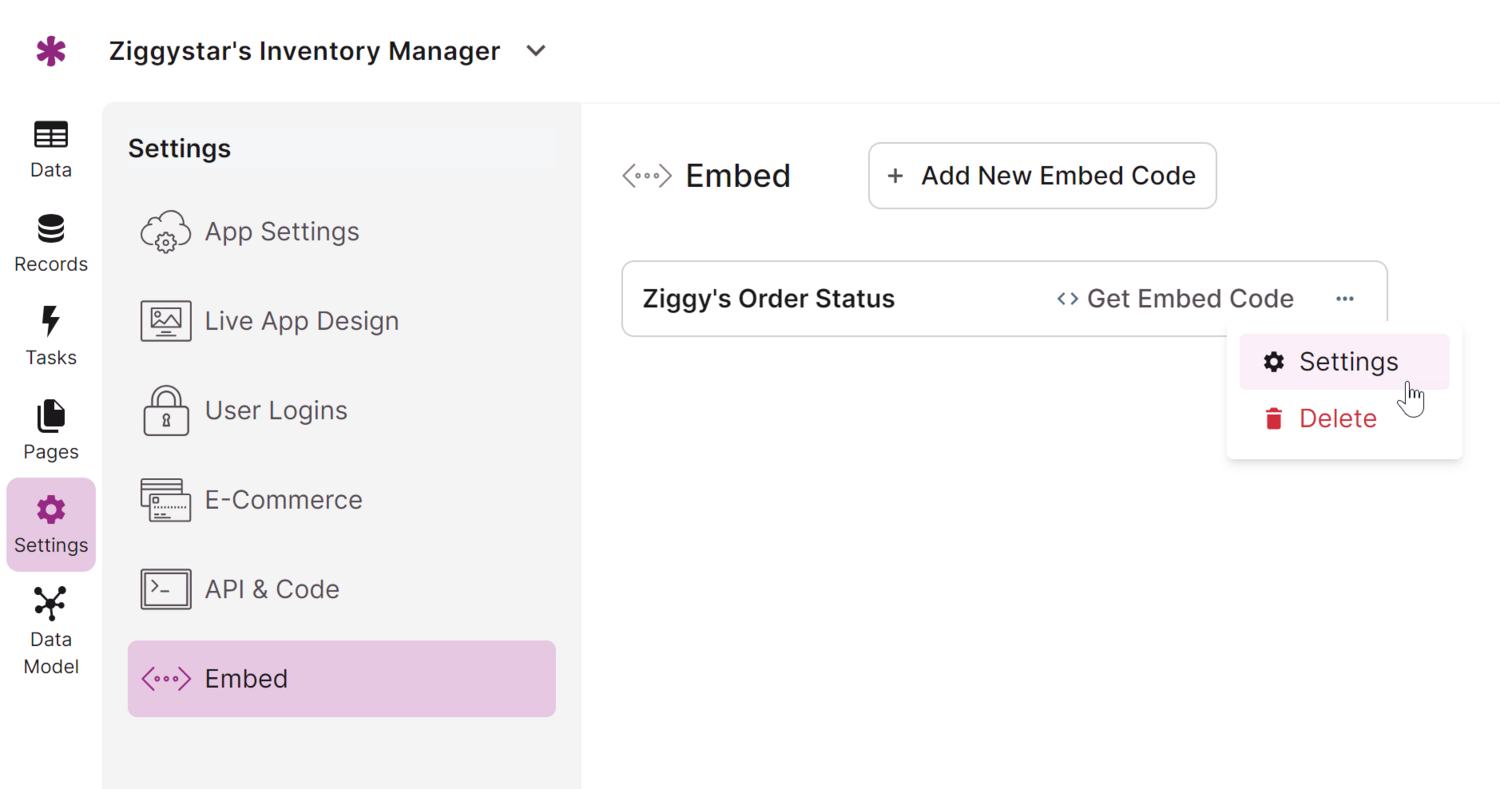
Task: Switch to the App Settings section
Action: pos(281,231)
